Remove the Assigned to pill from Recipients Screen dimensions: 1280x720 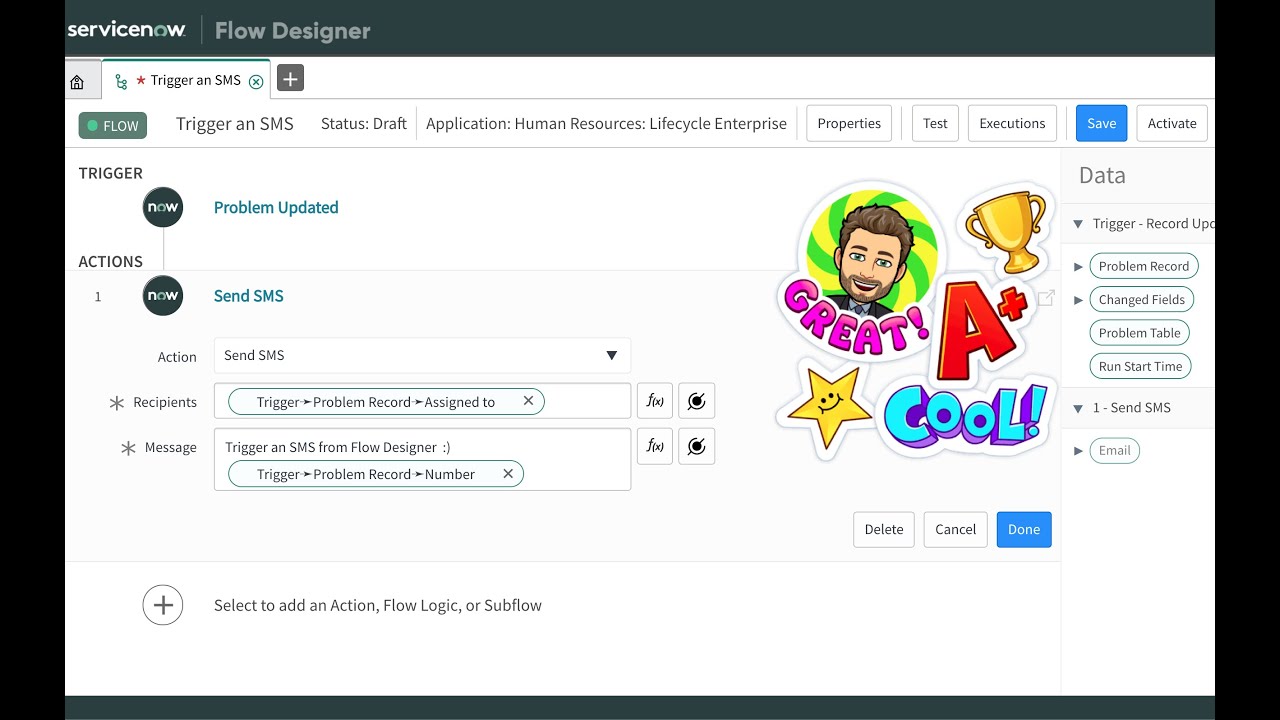[528, 400]
